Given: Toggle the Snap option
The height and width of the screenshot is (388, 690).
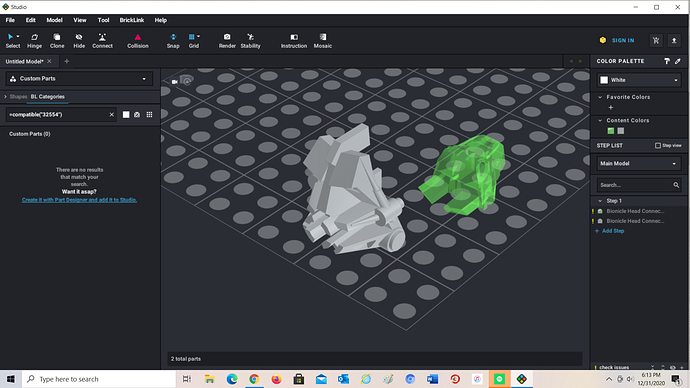Looking at the screenshot, I should point(173,41).
